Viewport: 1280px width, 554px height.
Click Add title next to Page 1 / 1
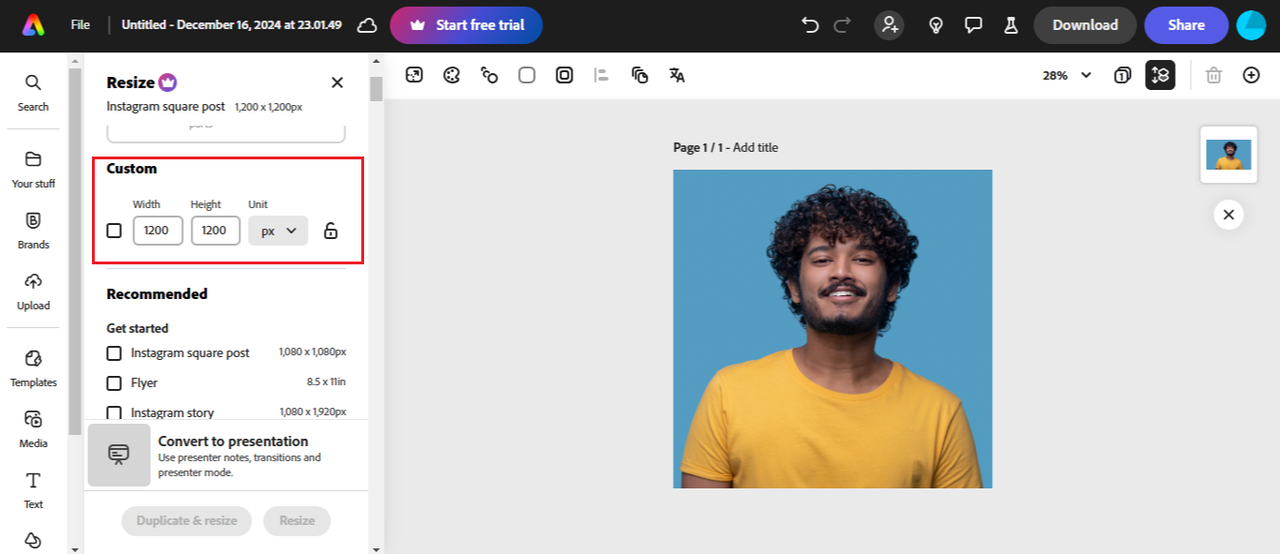point(755,147)
